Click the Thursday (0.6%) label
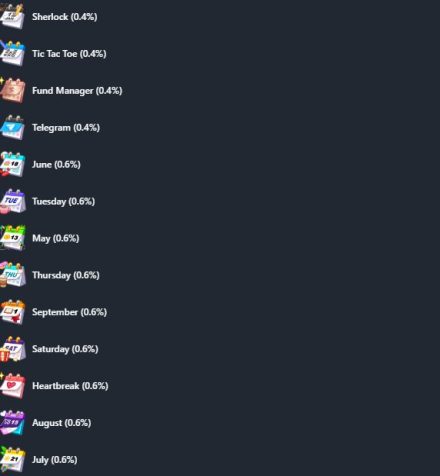The width and height of the screenshot is (440, 476). click(66, 275)
